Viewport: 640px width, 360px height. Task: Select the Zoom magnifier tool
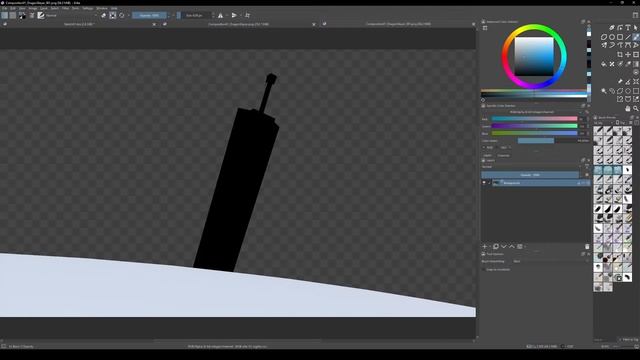pyautogui.click(x=636, y=109)
